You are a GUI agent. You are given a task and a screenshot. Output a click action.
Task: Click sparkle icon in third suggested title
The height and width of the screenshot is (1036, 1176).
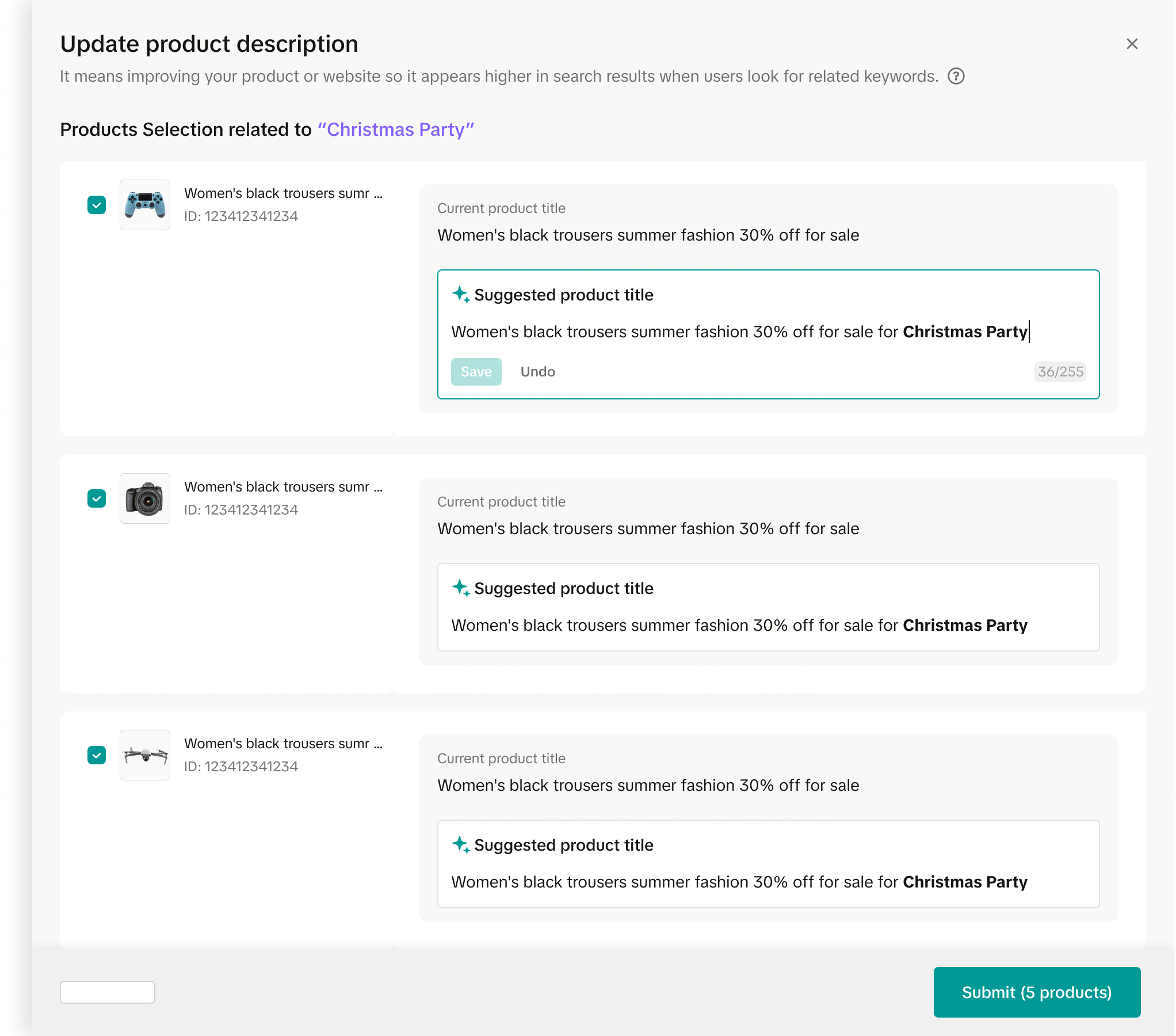tap(461, 844)
